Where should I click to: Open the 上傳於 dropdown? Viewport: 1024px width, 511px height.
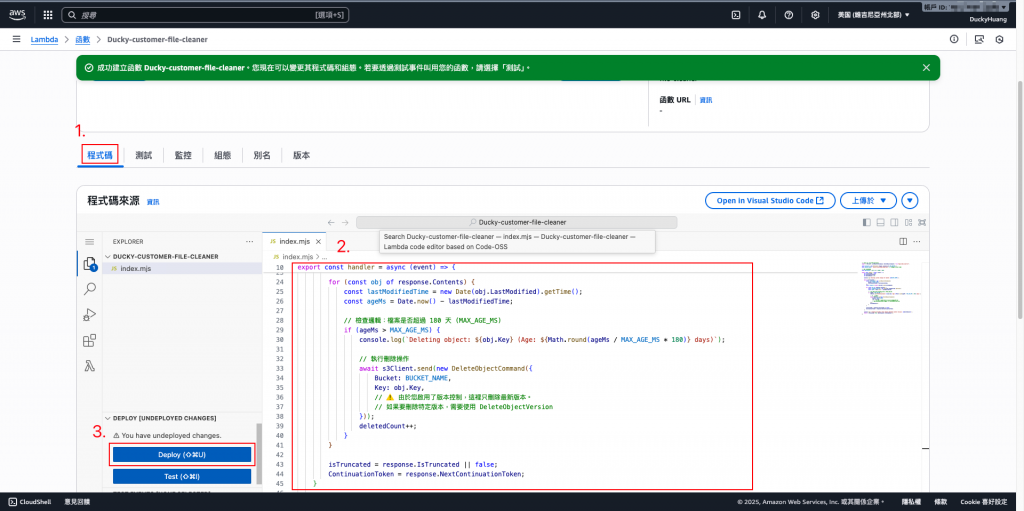pos(868,201)
